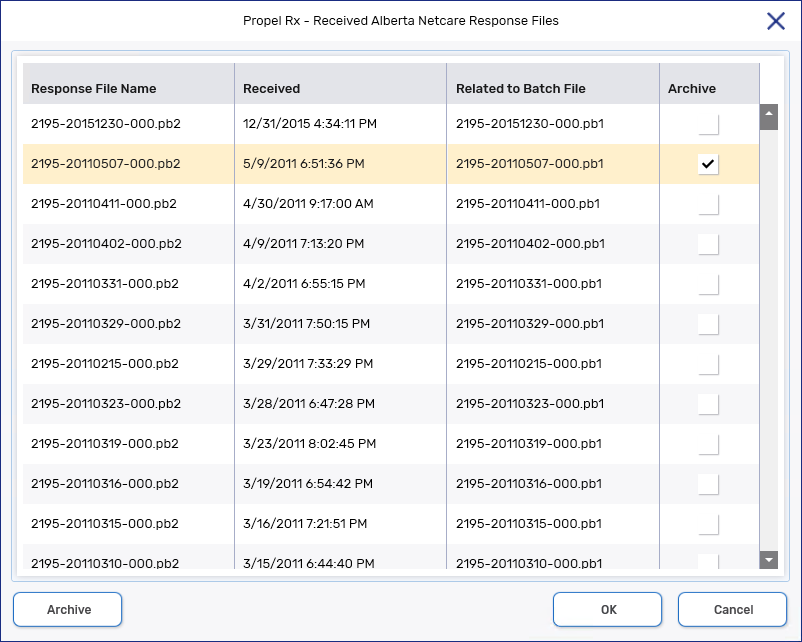Click the Archive column header

(x=710, y=84)
